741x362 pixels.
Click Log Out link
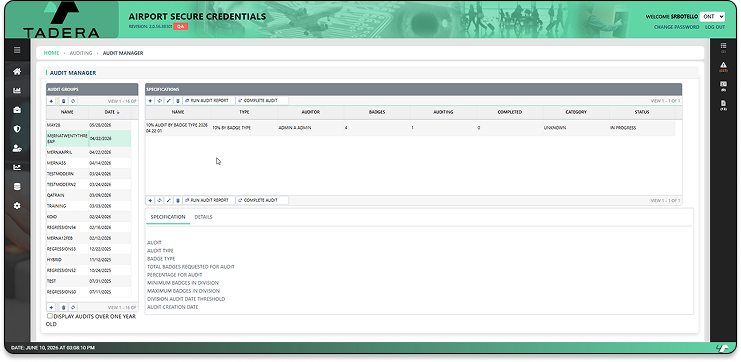coord(715,27)
